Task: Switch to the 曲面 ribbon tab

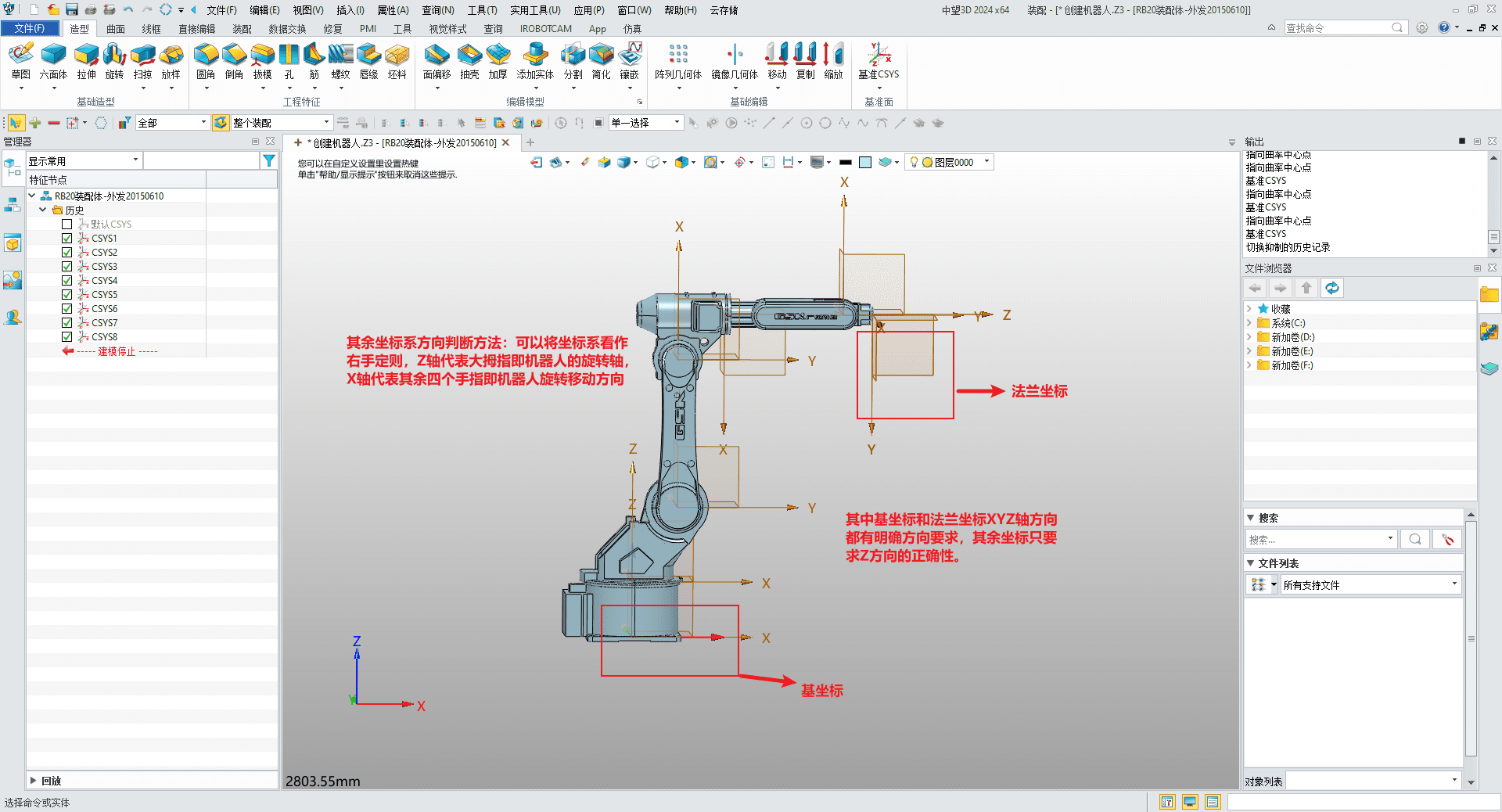Action: click(116, 29)
